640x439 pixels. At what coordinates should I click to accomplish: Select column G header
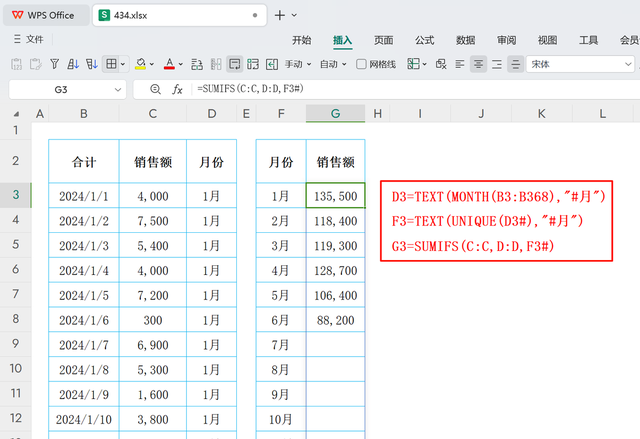336,113
